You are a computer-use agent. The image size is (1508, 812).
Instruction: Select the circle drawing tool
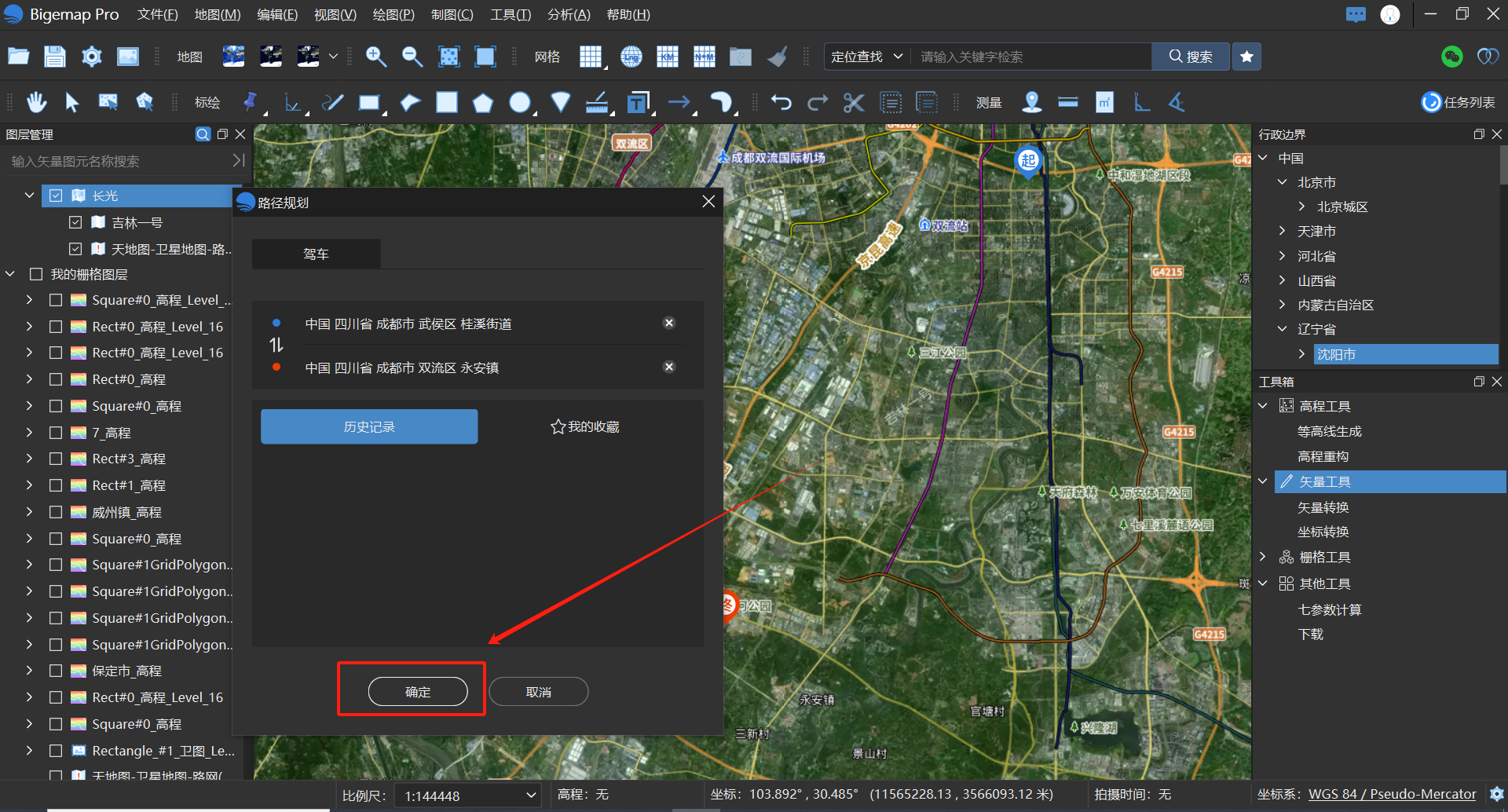[x=520, y=102]
